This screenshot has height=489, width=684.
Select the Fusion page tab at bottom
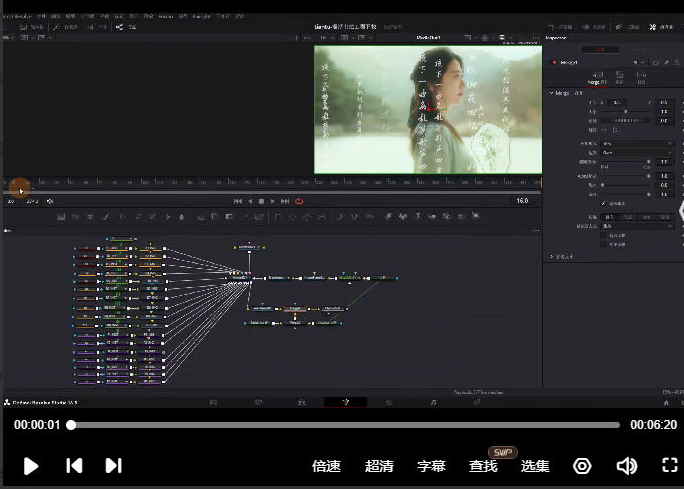[346, 402]
